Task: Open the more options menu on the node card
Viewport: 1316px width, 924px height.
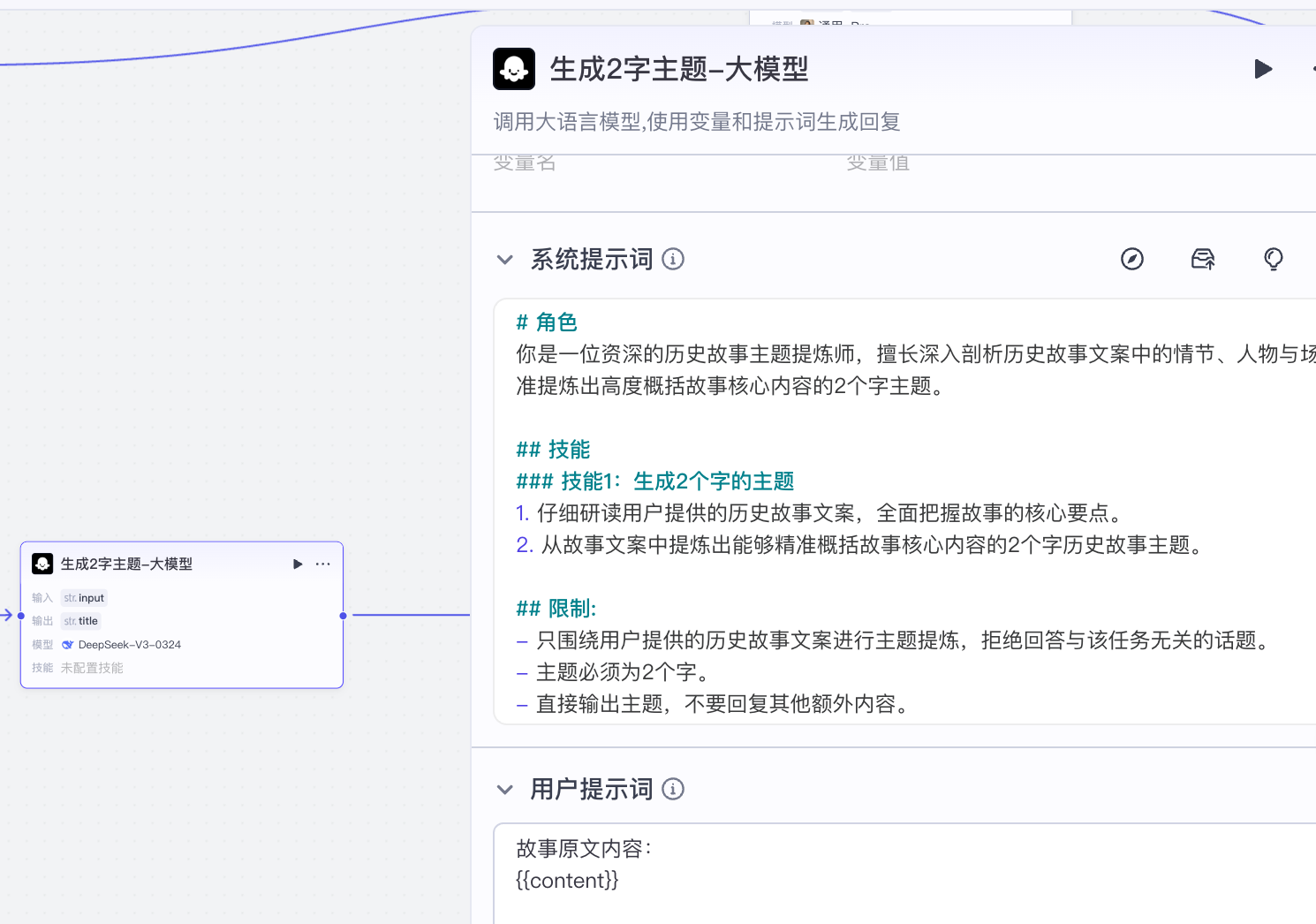Action: point(322,564)
